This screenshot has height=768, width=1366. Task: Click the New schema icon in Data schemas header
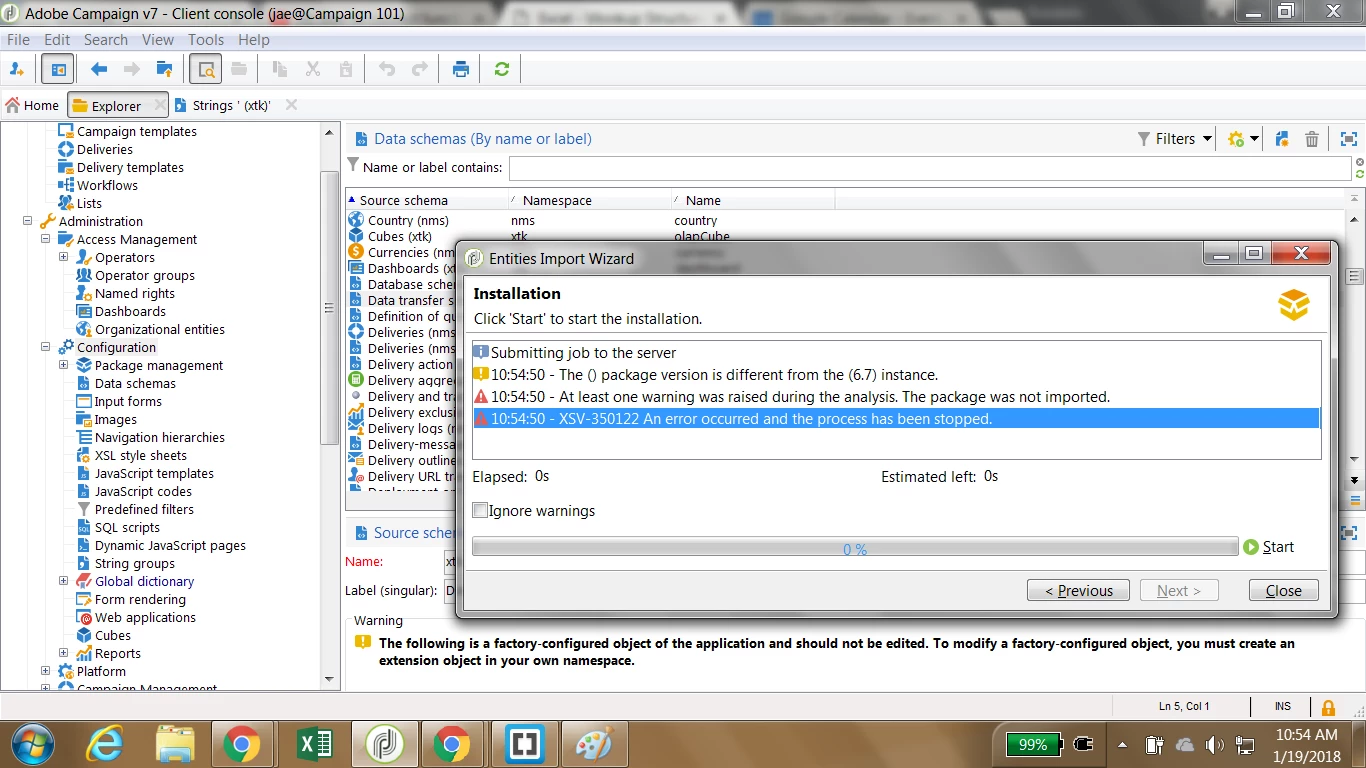(x=1282, y=139)
